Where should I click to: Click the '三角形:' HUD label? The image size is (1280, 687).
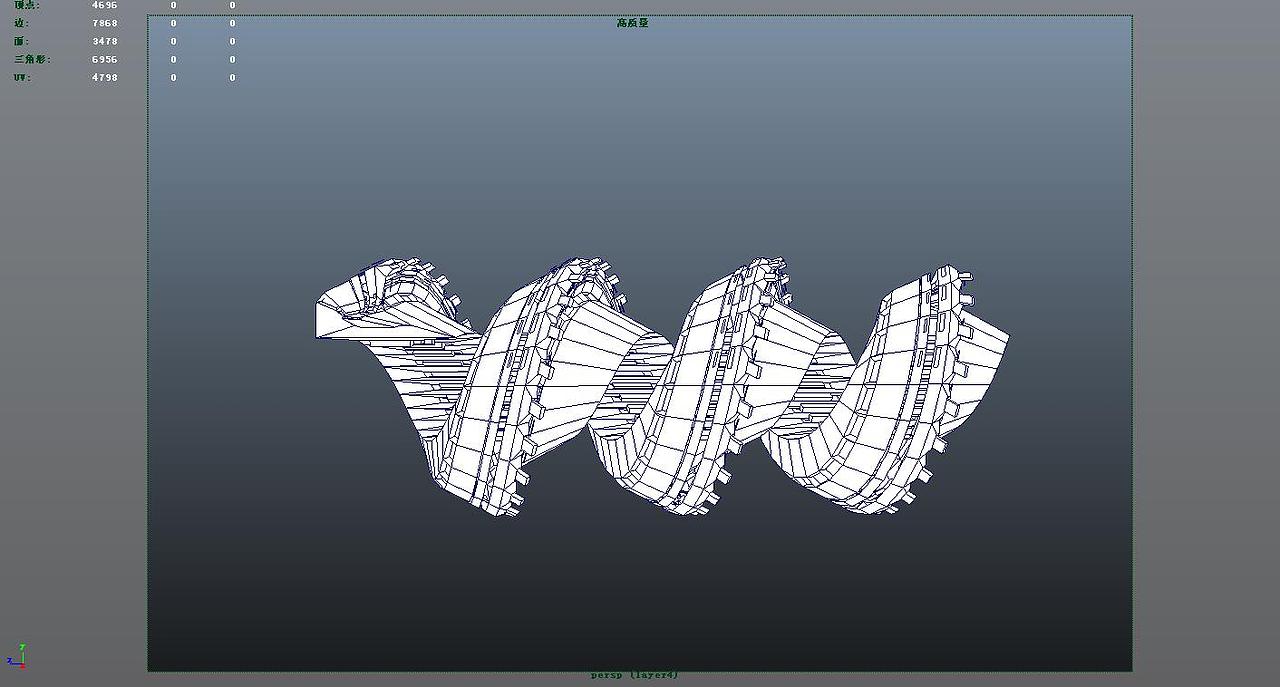(32, 59)
